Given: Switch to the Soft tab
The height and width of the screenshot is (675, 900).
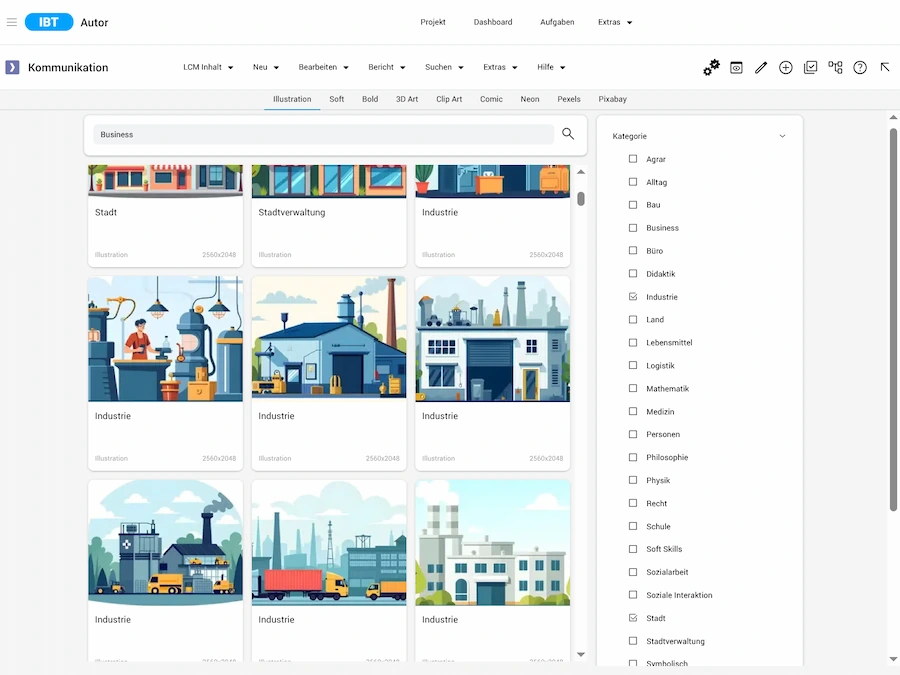Looking at the screenshot, I should coord(337,99).
